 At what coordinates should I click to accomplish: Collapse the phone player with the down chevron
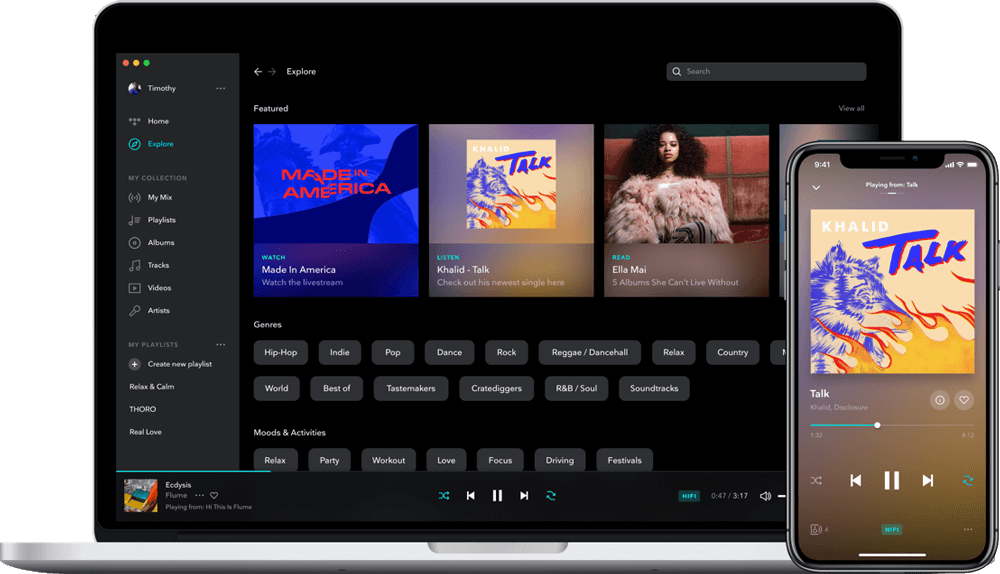click(816, 187)
